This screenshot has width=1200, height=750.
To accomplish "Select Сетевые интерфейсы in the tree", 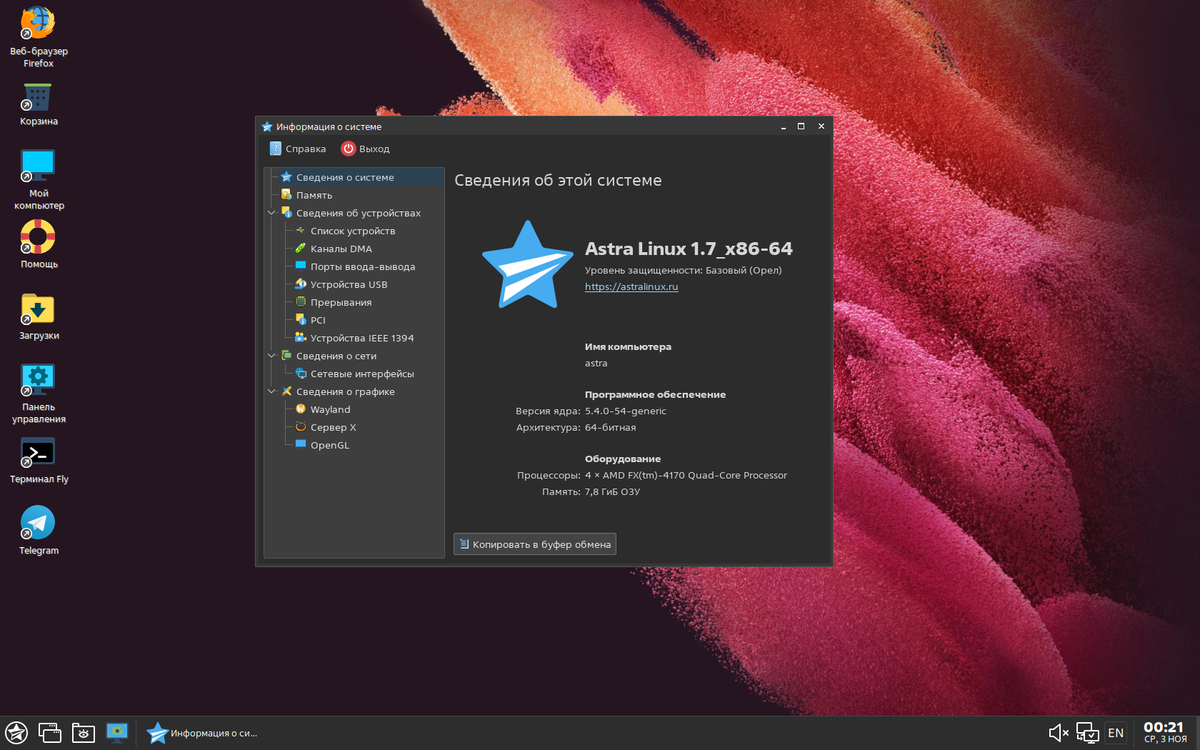I will pos(362,374).
